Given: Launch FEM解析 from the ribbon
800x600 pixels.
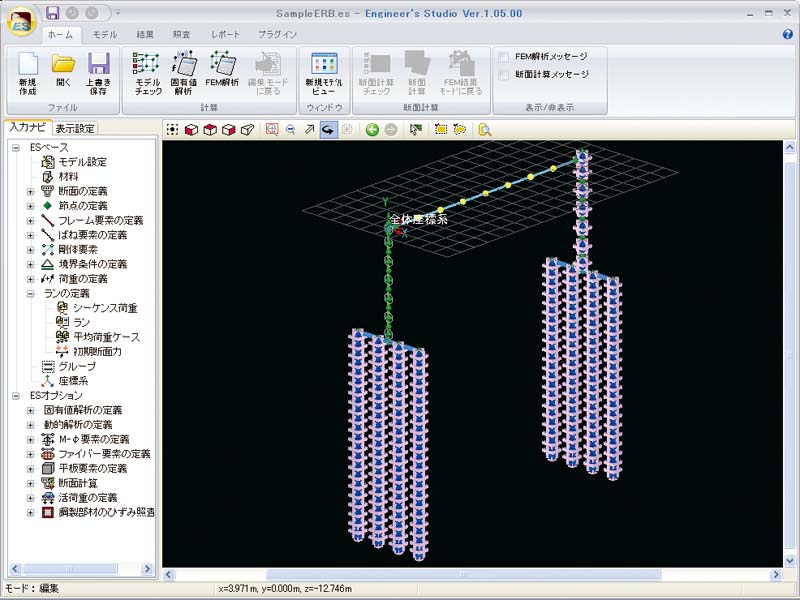Looking at the screenshot, I should point(221,71).
